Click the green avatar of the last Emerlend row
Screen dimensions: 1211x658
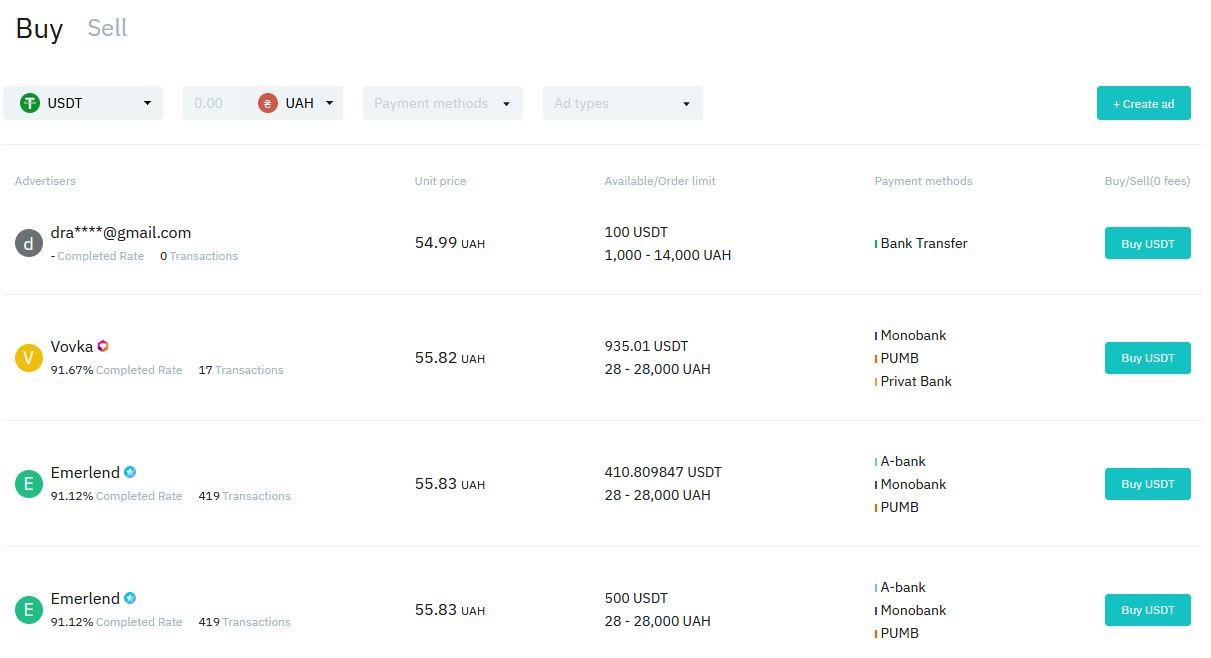click(29, 610)
